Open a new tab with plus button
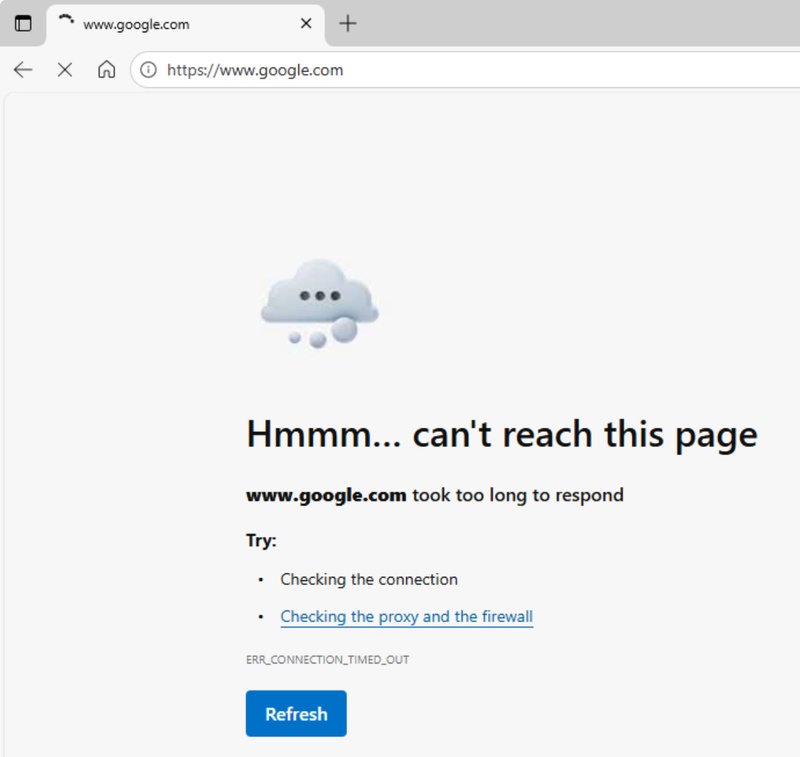800x757 pixels. 347,23
